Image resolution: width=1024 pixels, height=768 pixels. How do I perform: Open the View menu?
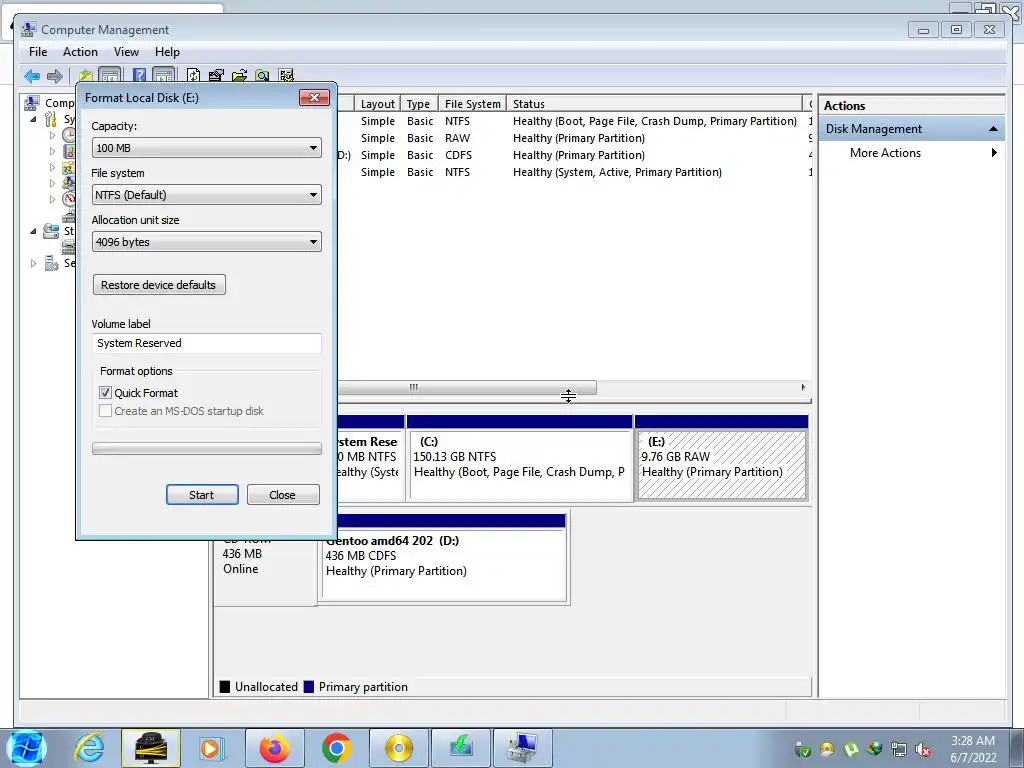point(126,52)
